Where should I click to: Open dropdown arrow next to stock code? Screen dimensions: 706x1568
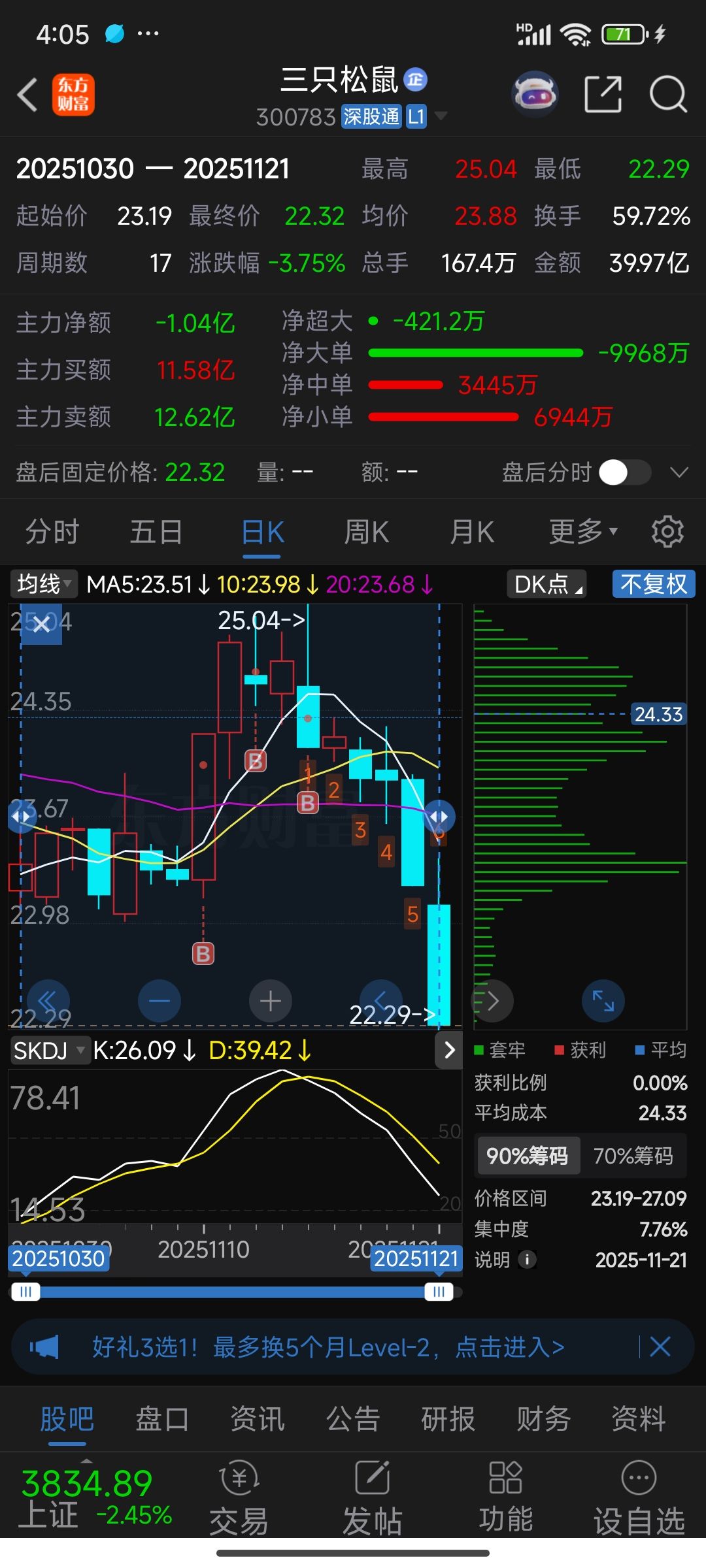pos(441,116)
